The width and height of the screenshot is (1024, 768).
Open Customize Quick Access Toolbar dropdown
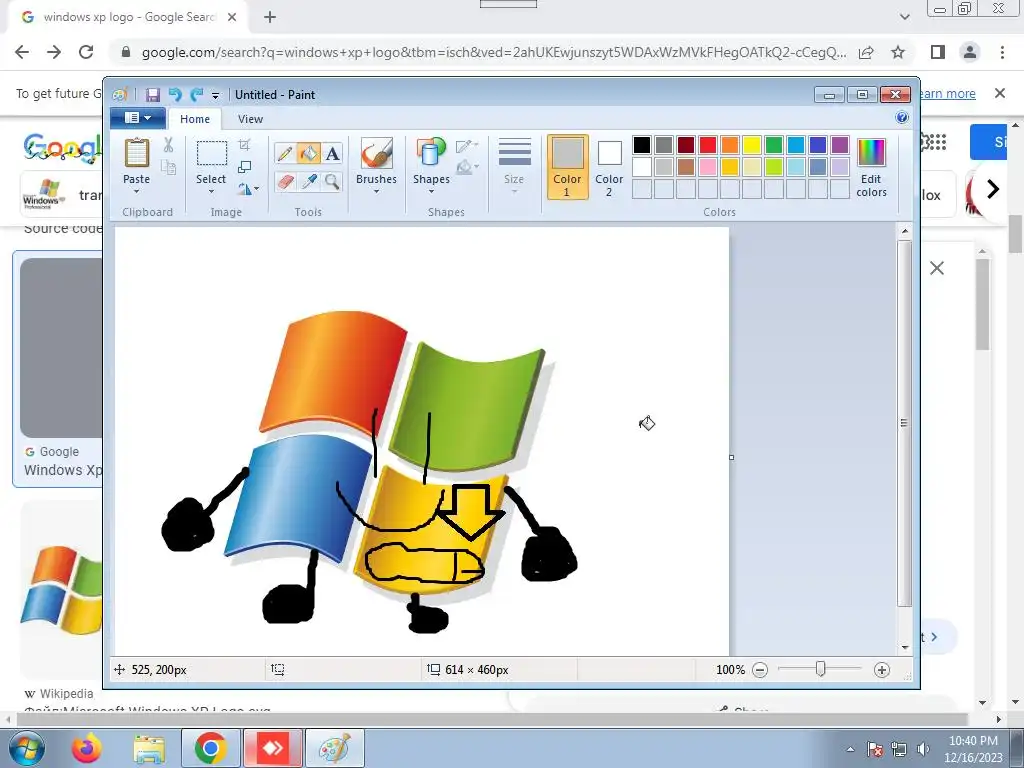pyautogui.click(x=216, y=95)
